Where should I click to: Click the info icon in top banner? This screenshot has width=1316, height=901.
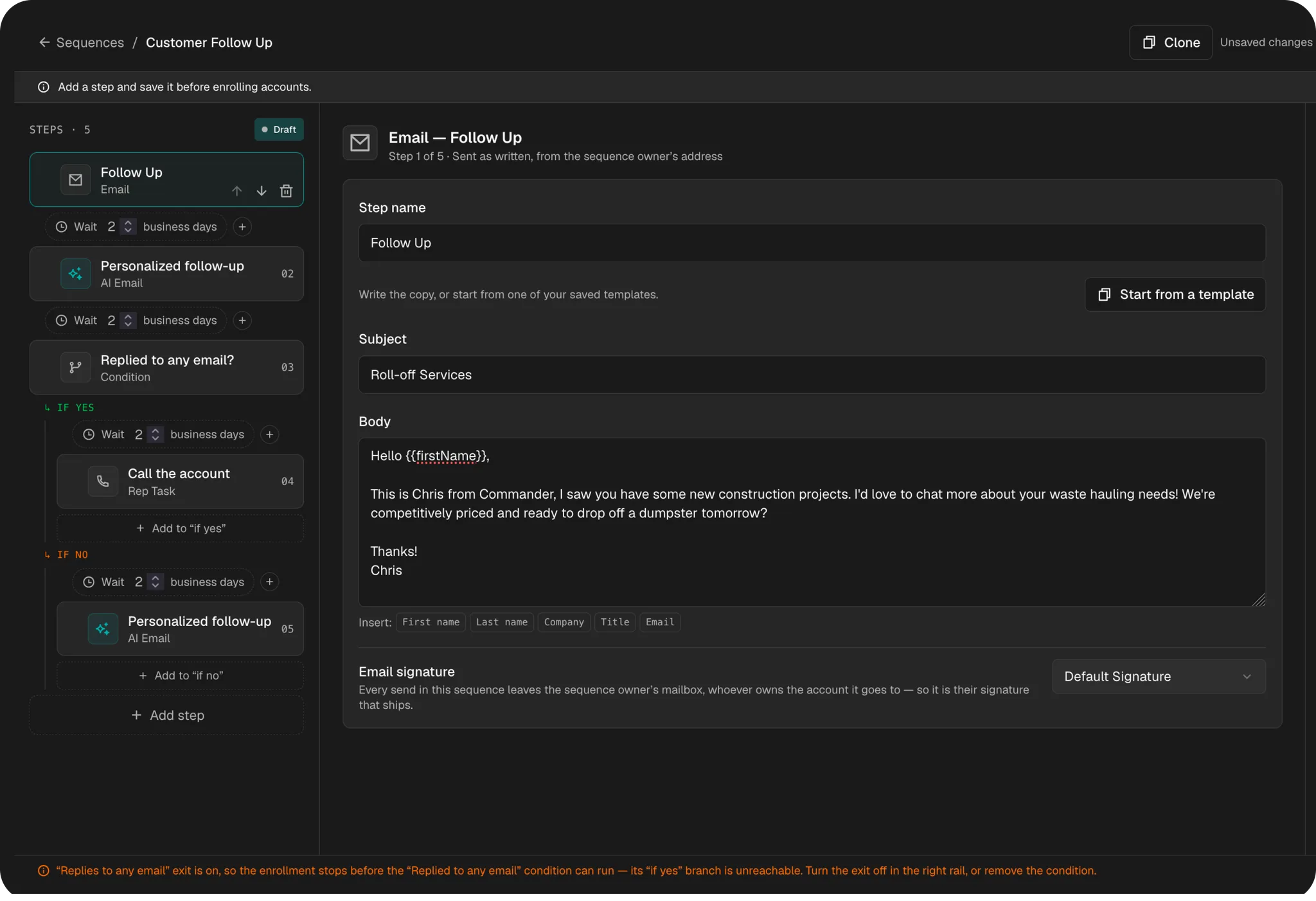44,87
